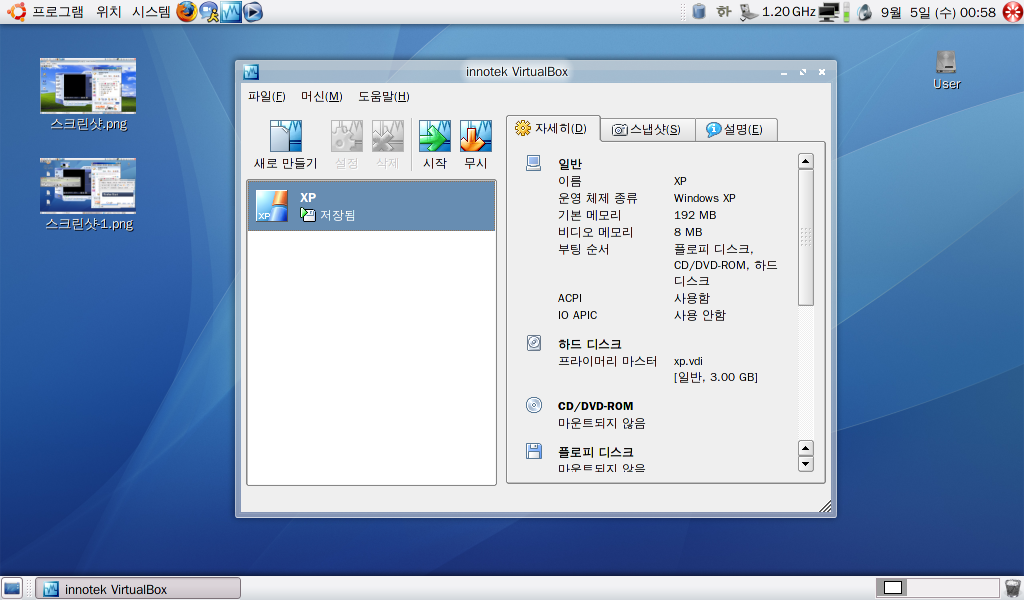This screenshot has width=1024, height=600.
Task: Click the workspace switcher in bottom panel
Action: (x=937, y=588)
